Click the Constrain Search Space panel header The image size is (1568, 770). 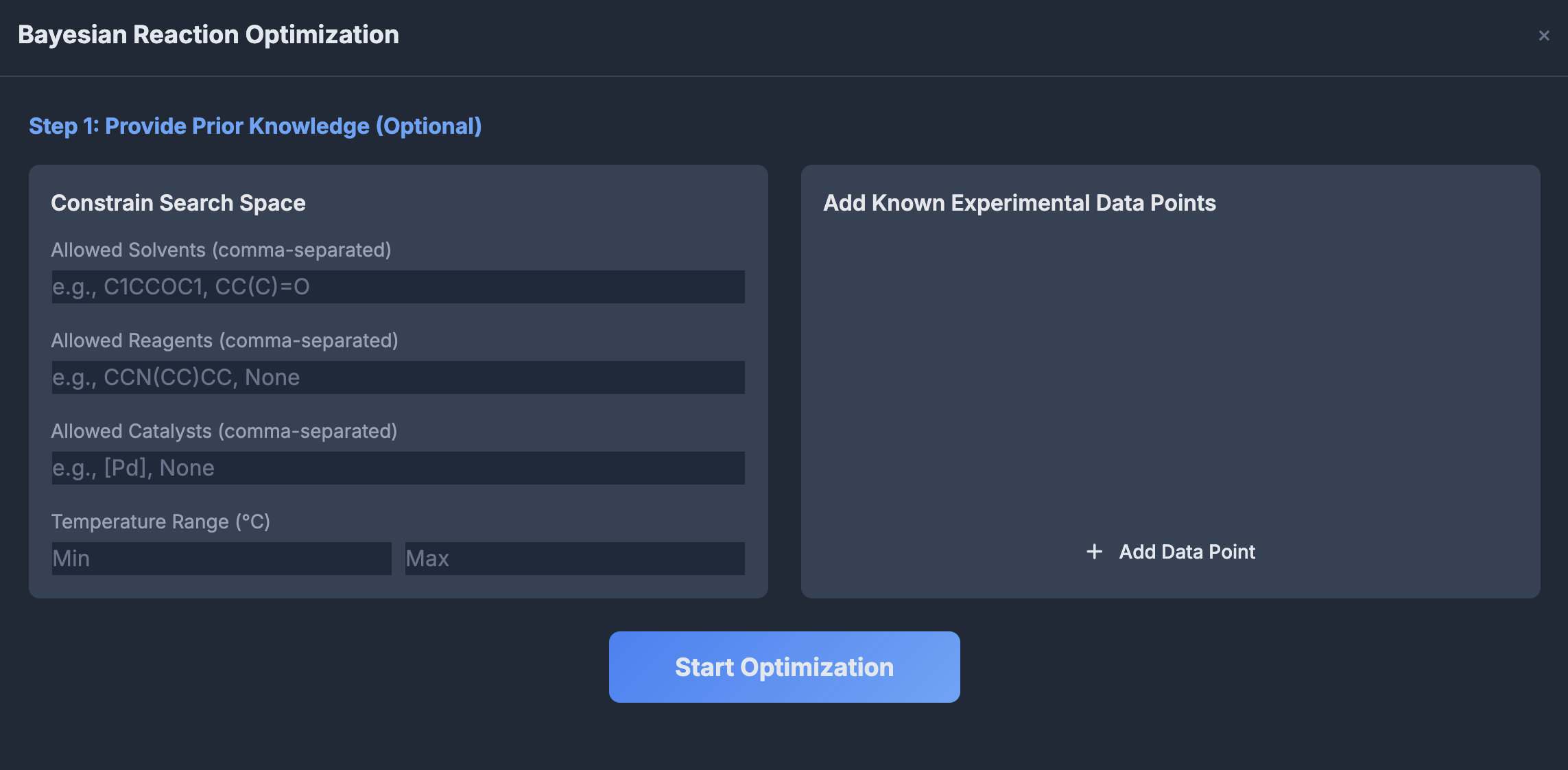coord(178,202)
